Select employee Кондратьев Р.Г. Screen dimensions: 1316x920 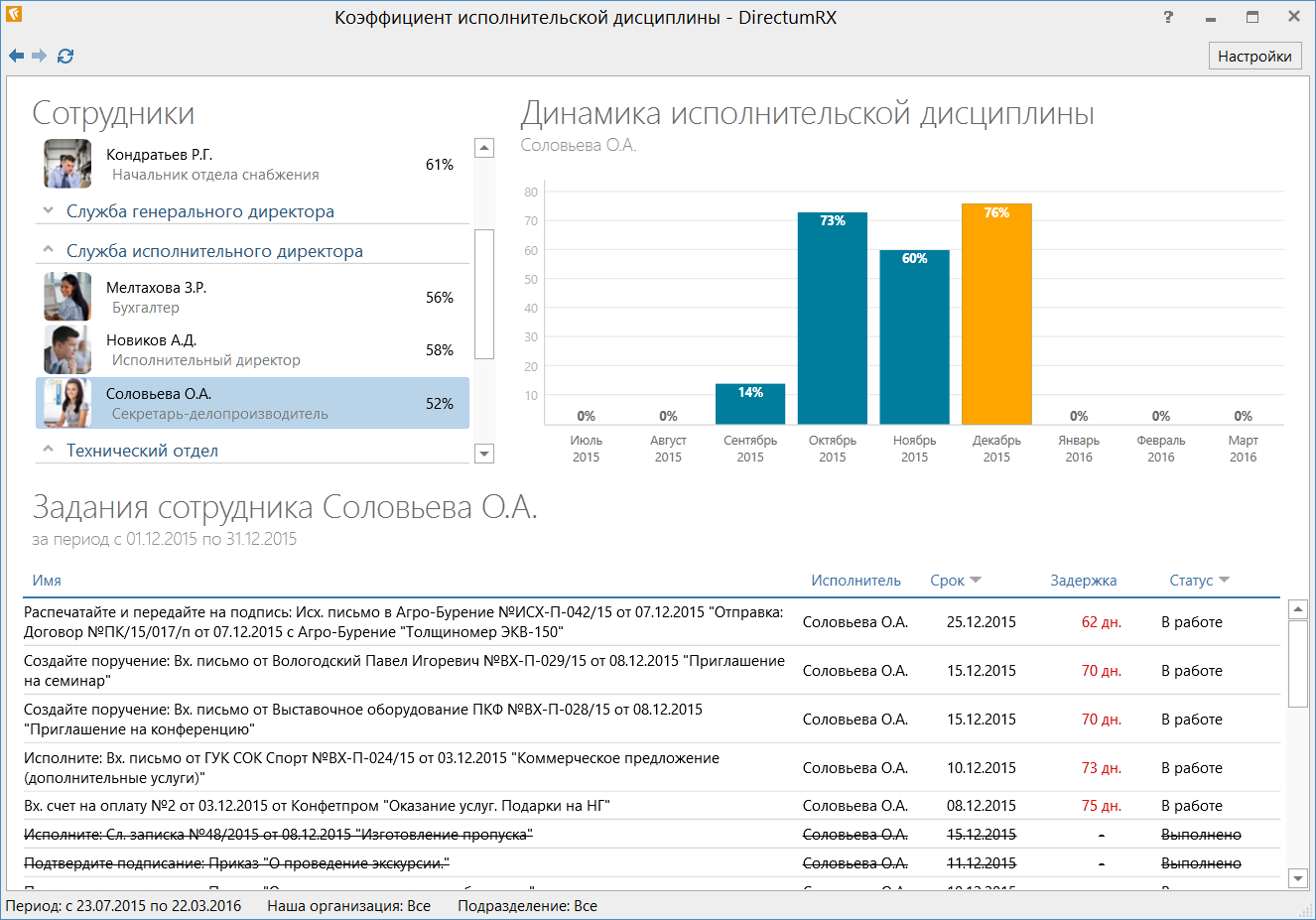[252, 165]
